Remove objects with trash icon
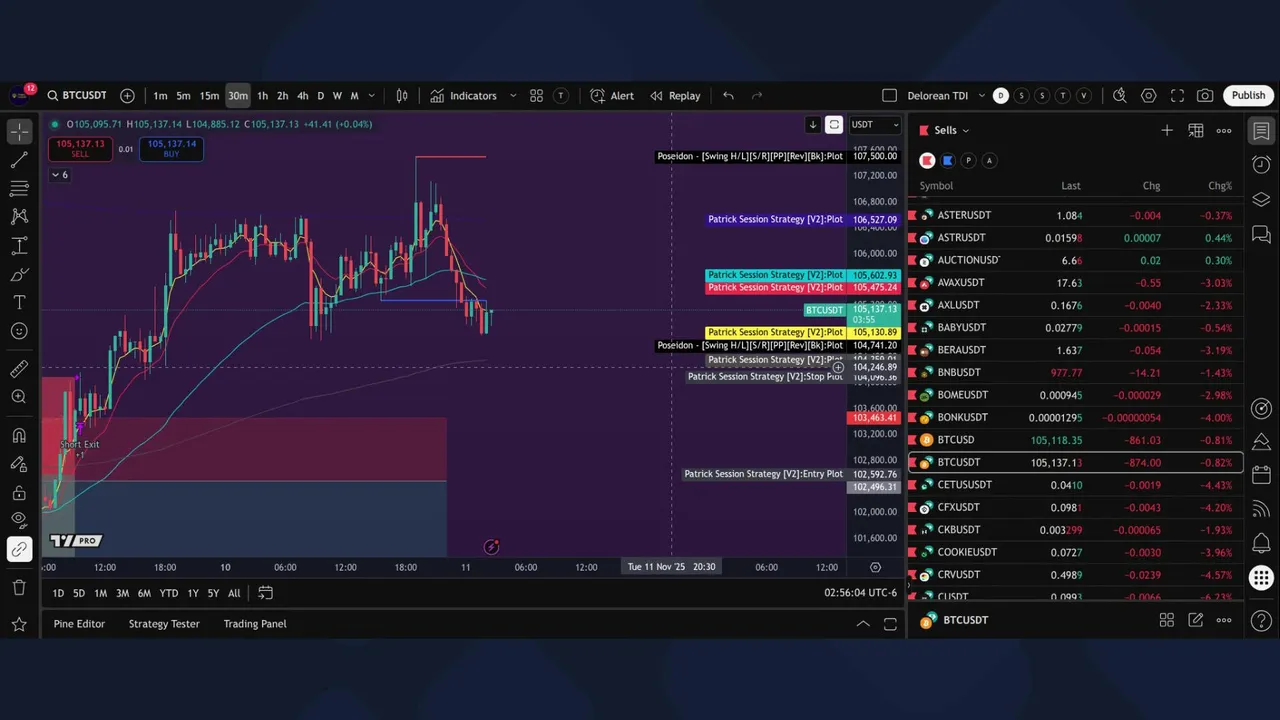 [19, 587]
